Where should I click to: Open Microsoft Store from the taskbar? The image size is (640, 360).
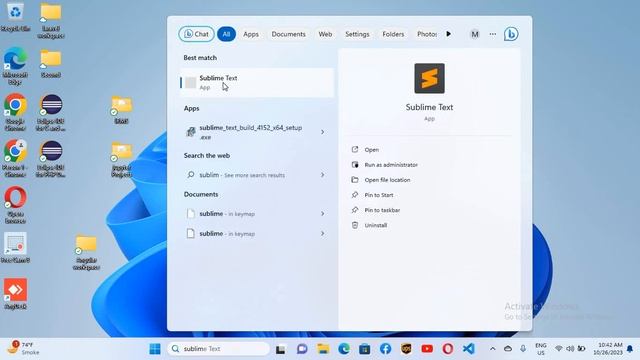[364, 349]
